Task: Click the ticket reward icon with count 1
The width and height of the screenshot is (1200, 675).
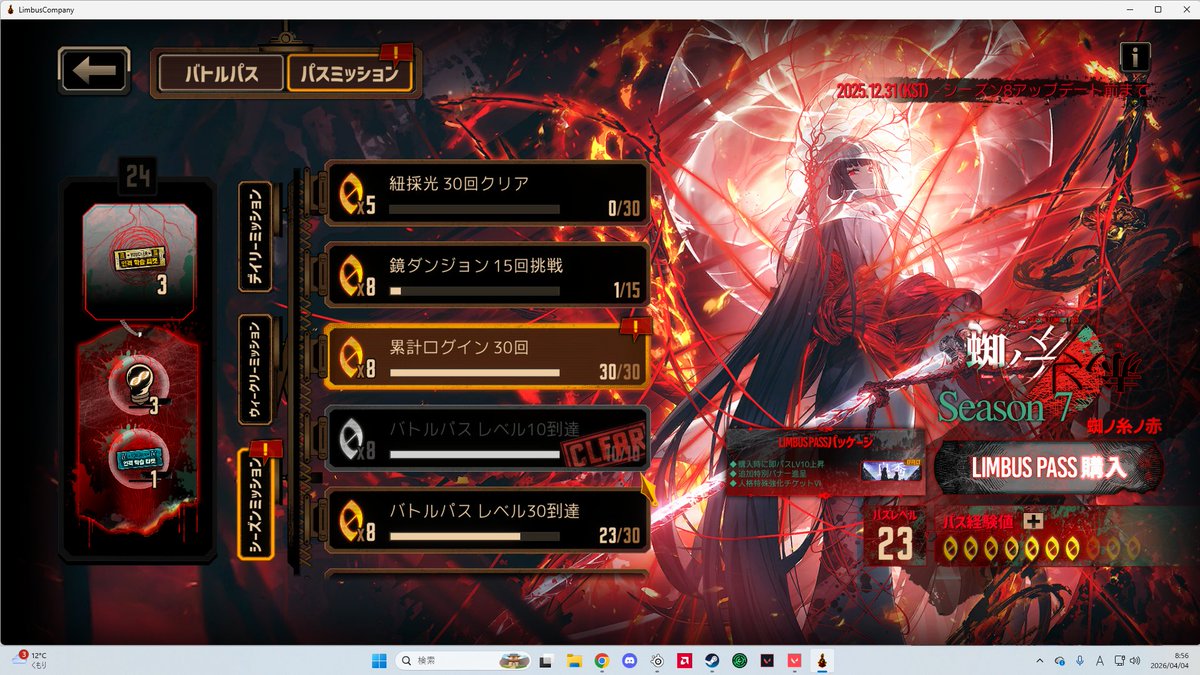Action: 138,459
